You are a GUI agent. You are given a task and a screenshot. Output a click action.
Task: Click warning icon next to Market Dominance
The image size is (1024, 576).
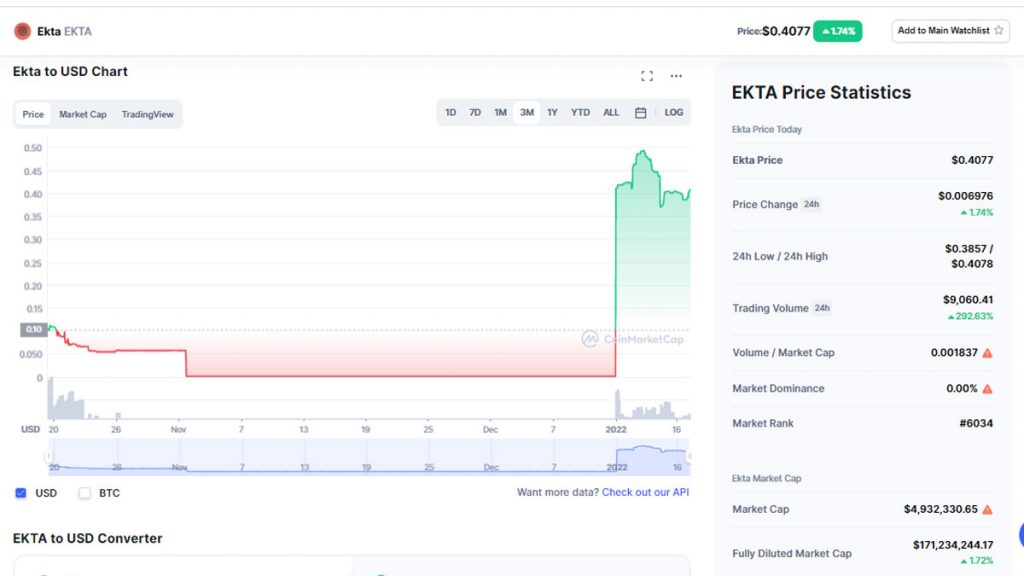(x=987, y=389)
